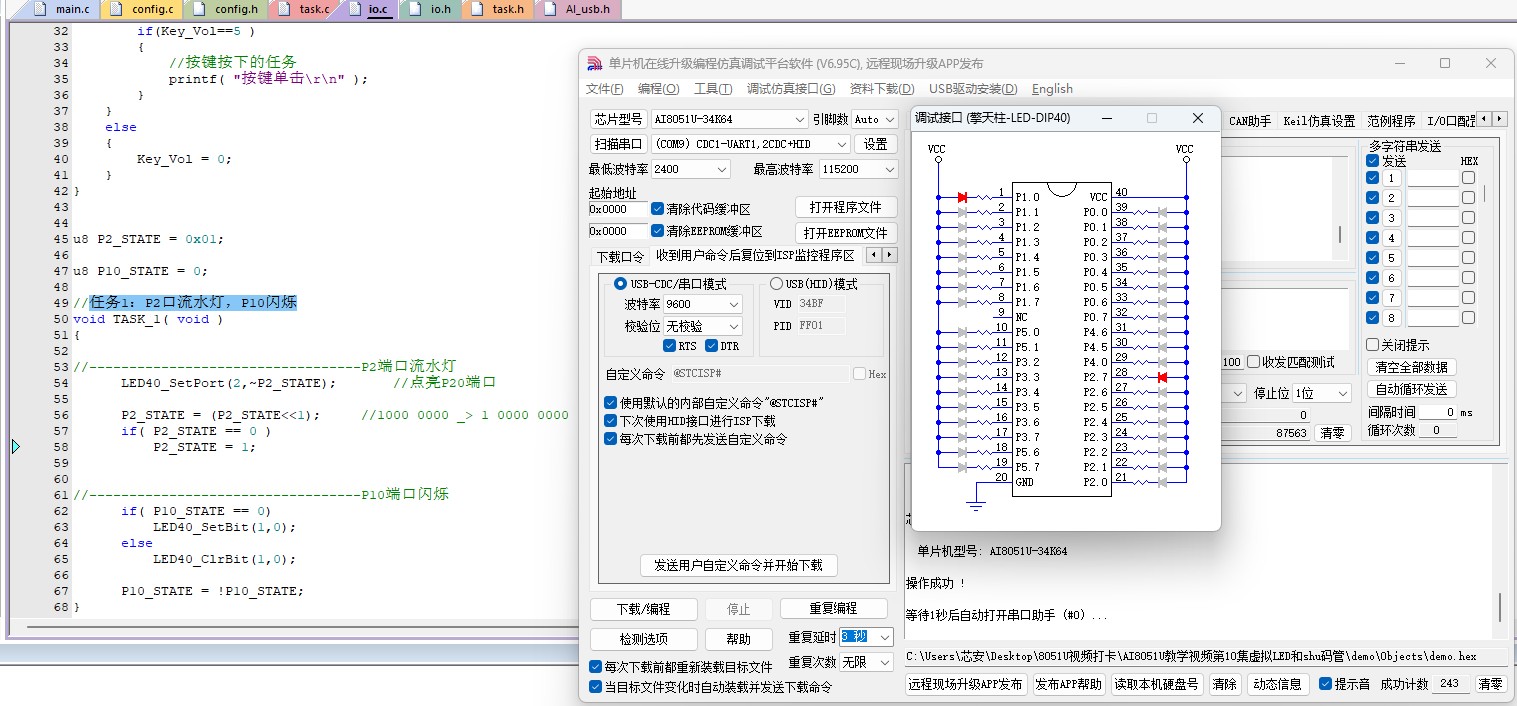Click right scroll arrow beside 下载口令 tabs
This screenshot has width=1517, height=706.
tap(889, 255)
